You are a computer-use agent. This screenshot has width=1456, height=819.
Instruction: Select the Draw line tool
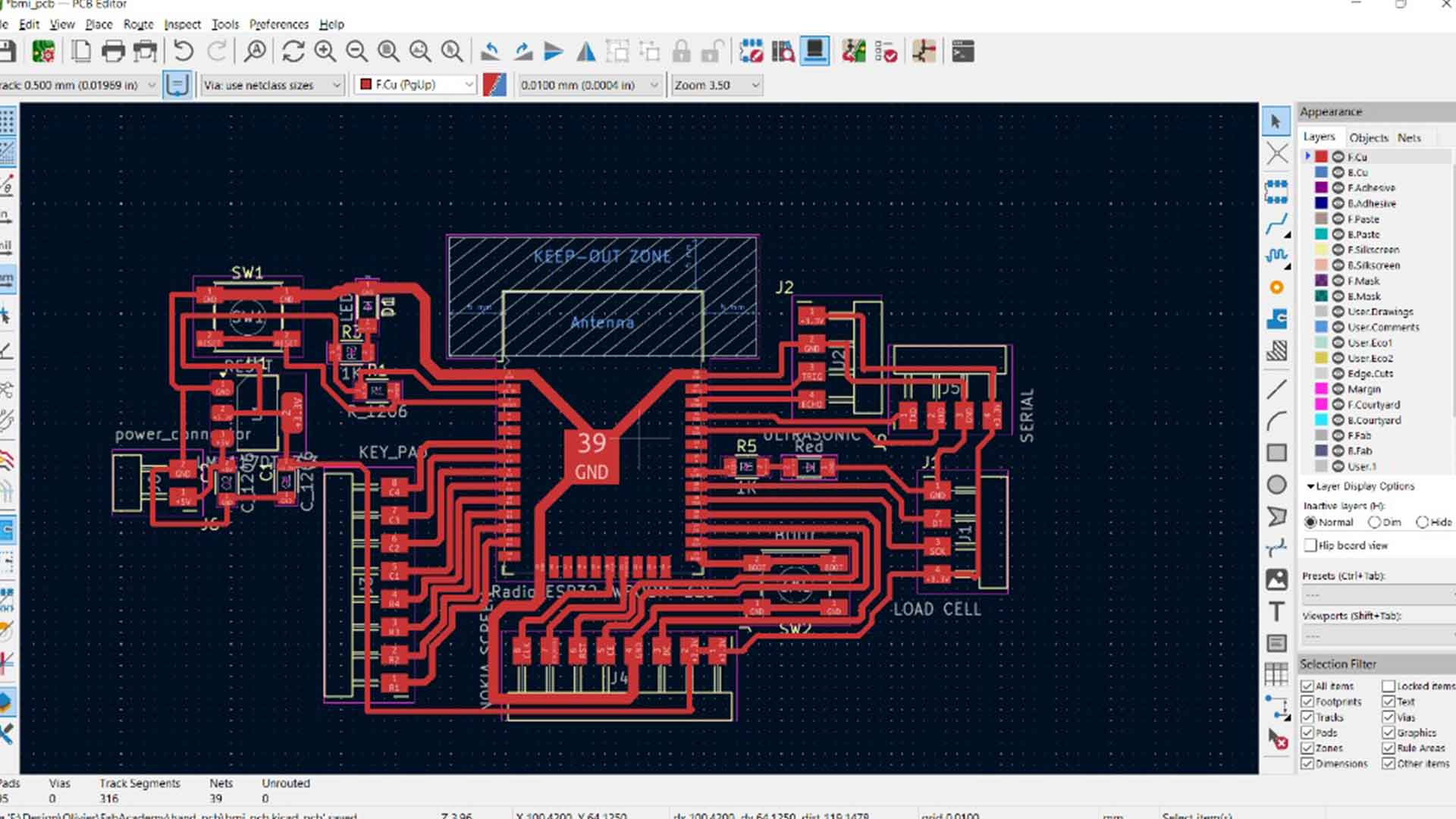pyautogui.click(x=1276, y=389)
